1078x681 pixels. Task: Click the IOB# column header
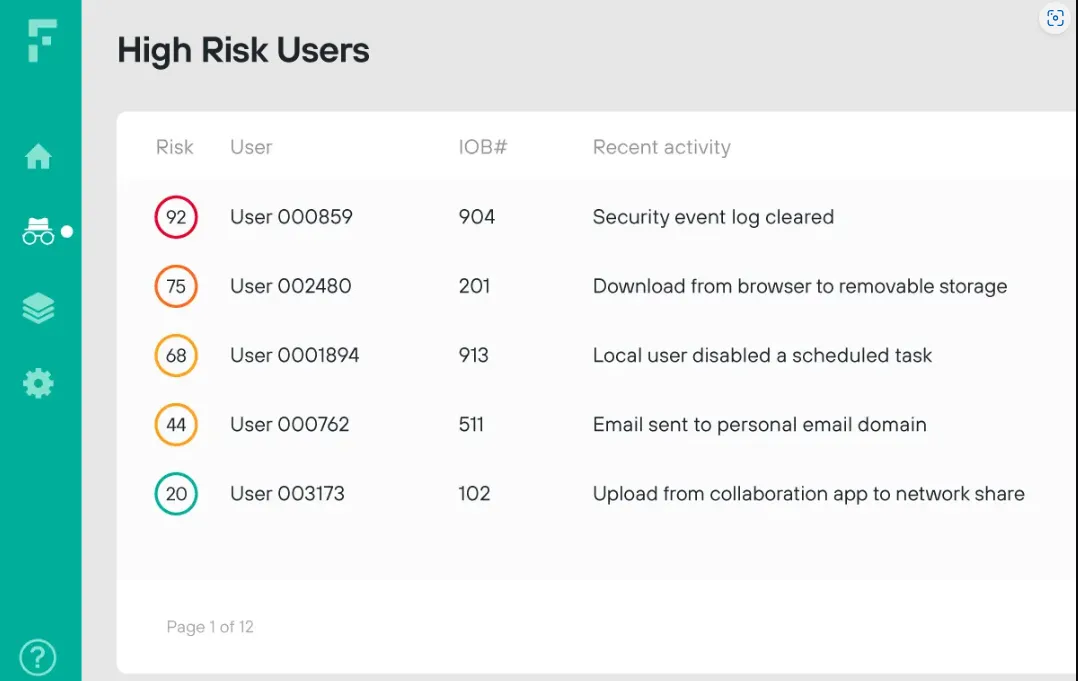pos(483,147)
